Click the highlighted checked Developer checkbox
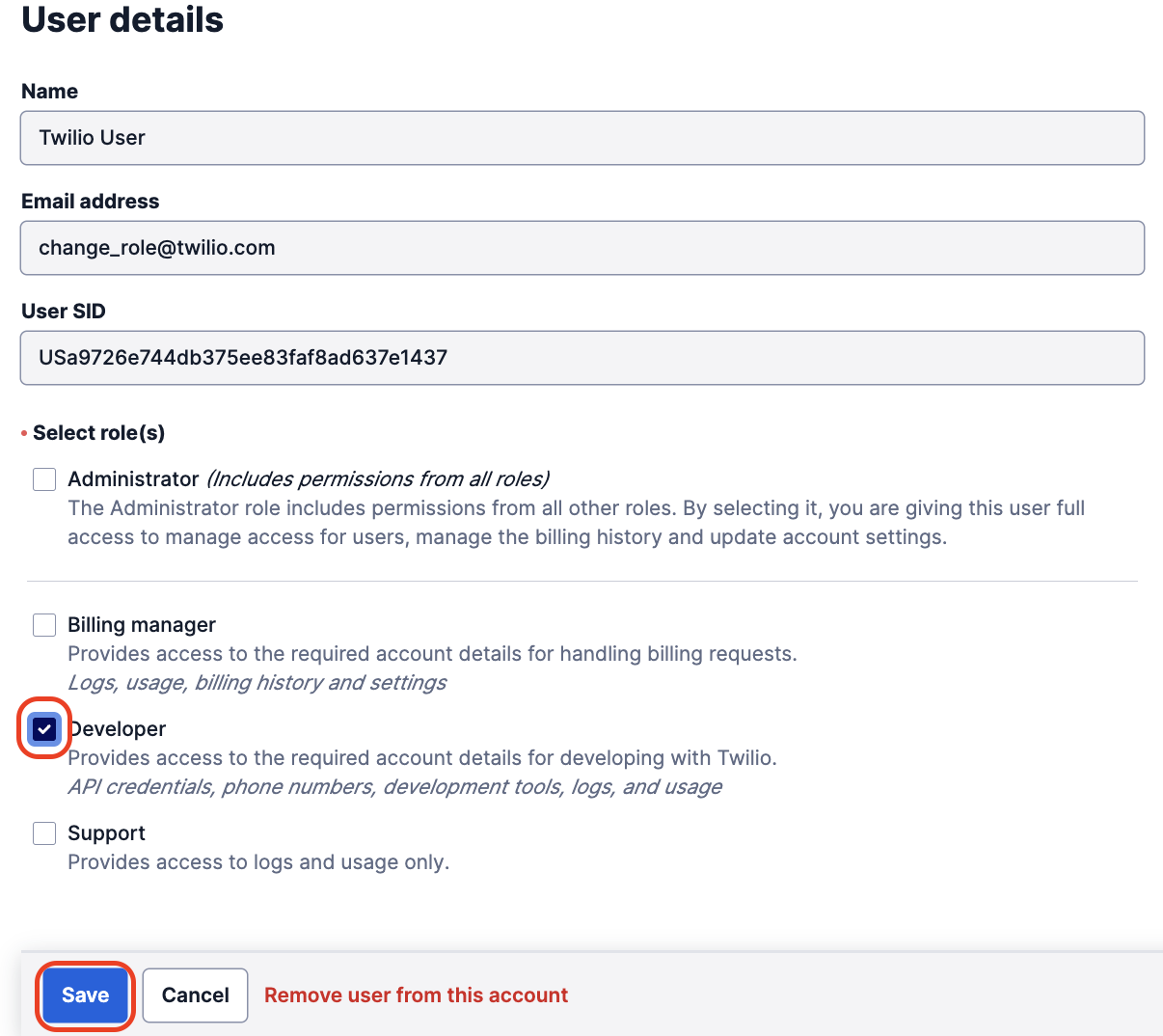The height and width of the screenshot is (1036, 1163). point(43,729)
